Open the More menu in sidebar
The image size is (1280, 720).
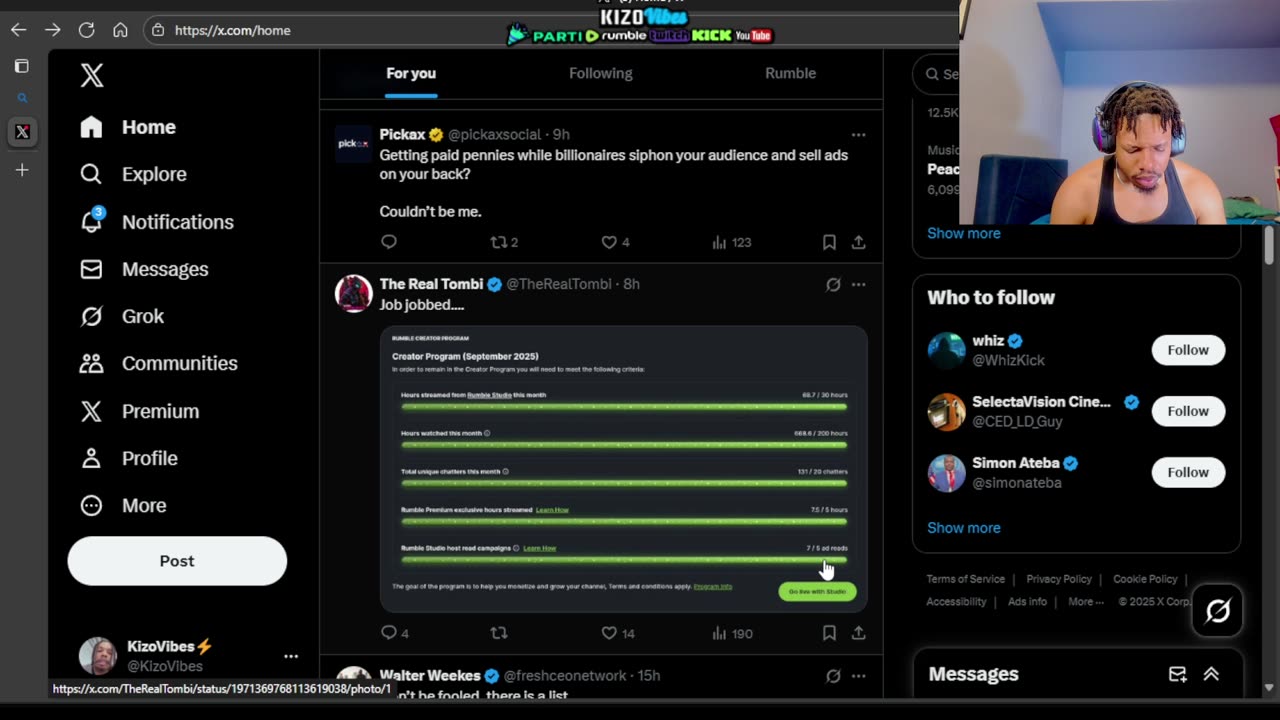[x=122, y=505]
